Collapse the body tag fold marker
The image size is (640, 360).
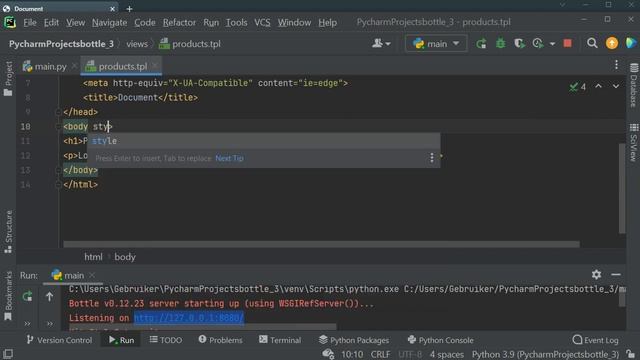58,127
